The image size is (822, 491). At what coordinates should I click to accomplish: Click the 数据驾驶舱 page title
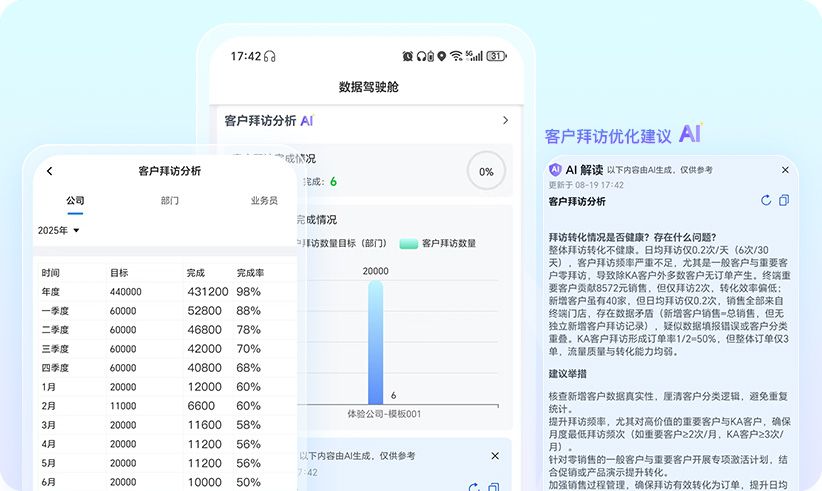(x=369, y=87)
